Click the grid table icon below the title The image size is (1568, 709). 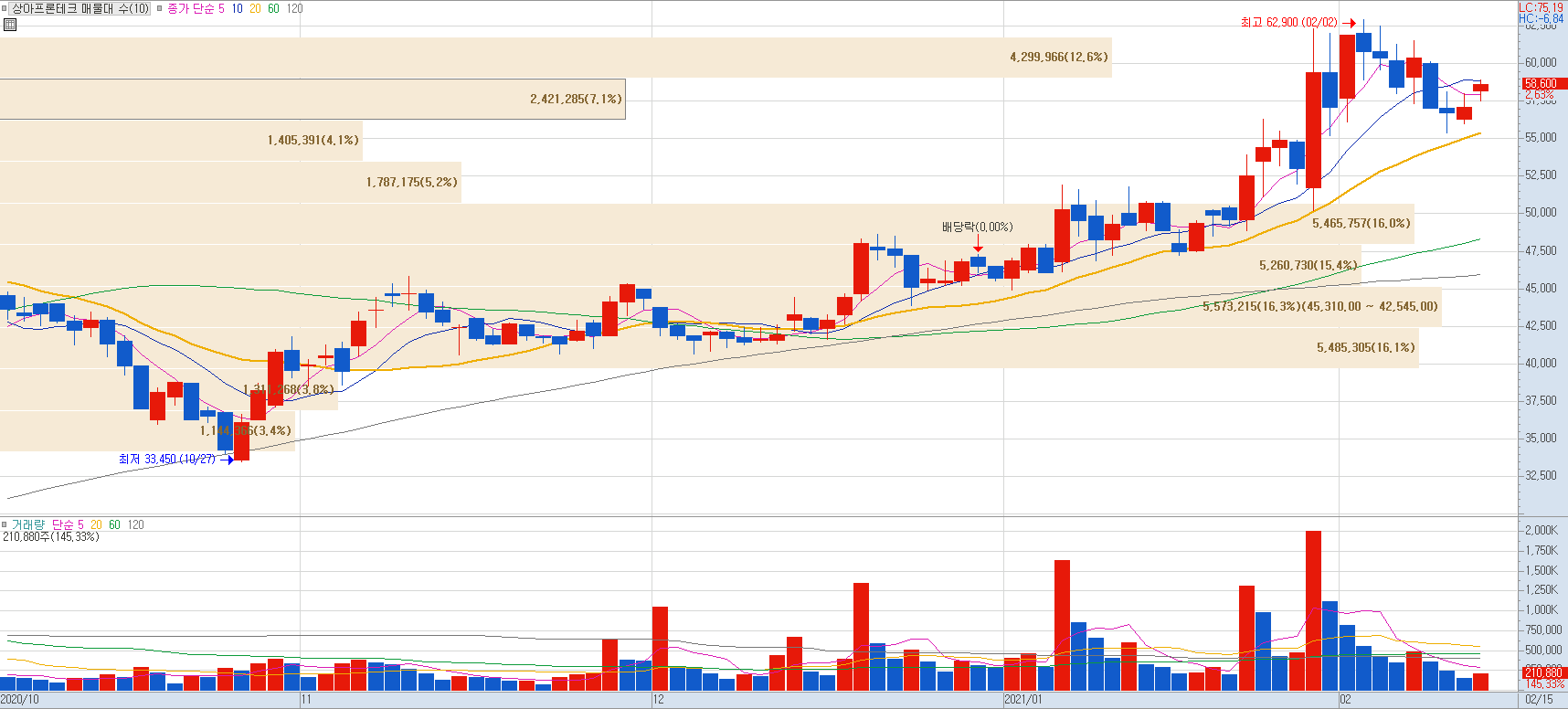[x=10, y=25]
